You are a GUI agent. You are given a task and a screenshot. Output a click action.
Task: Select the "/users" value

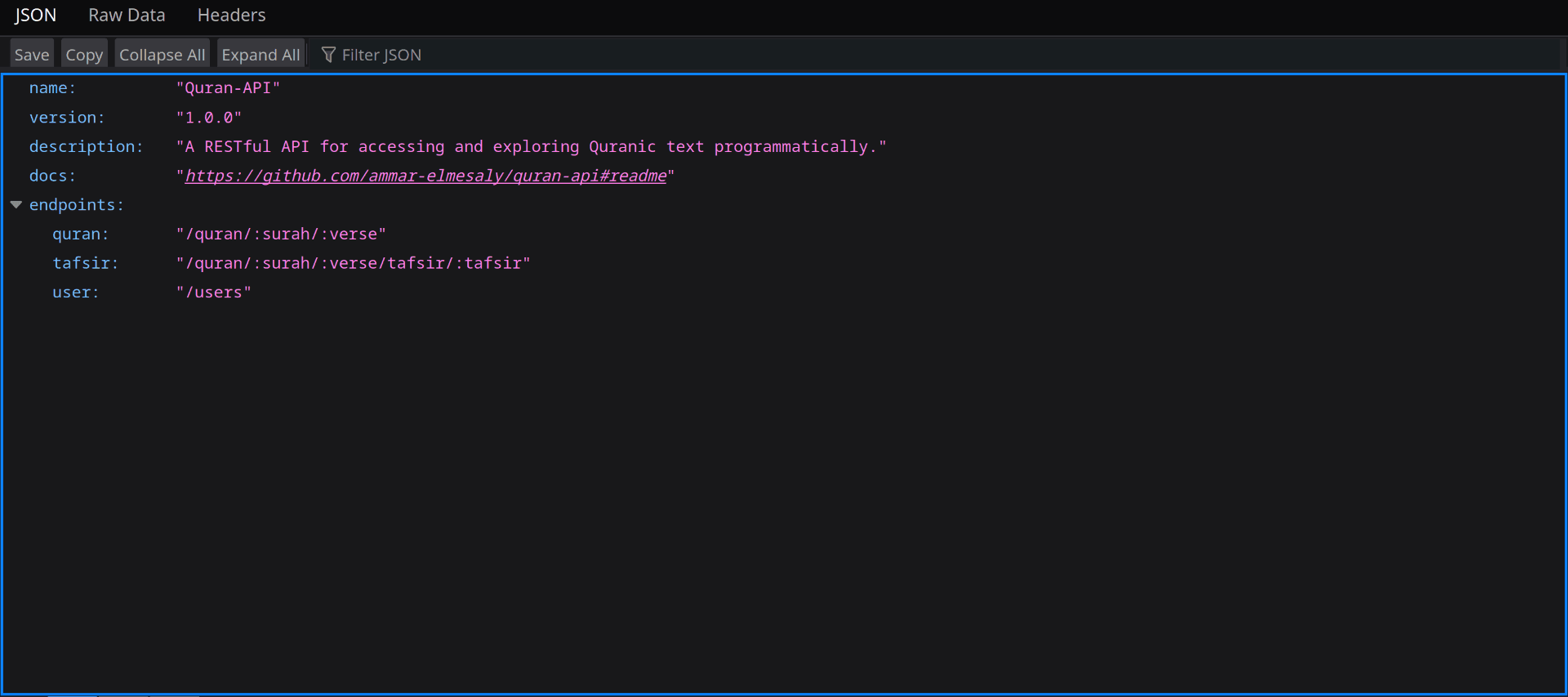click(214, 293)
